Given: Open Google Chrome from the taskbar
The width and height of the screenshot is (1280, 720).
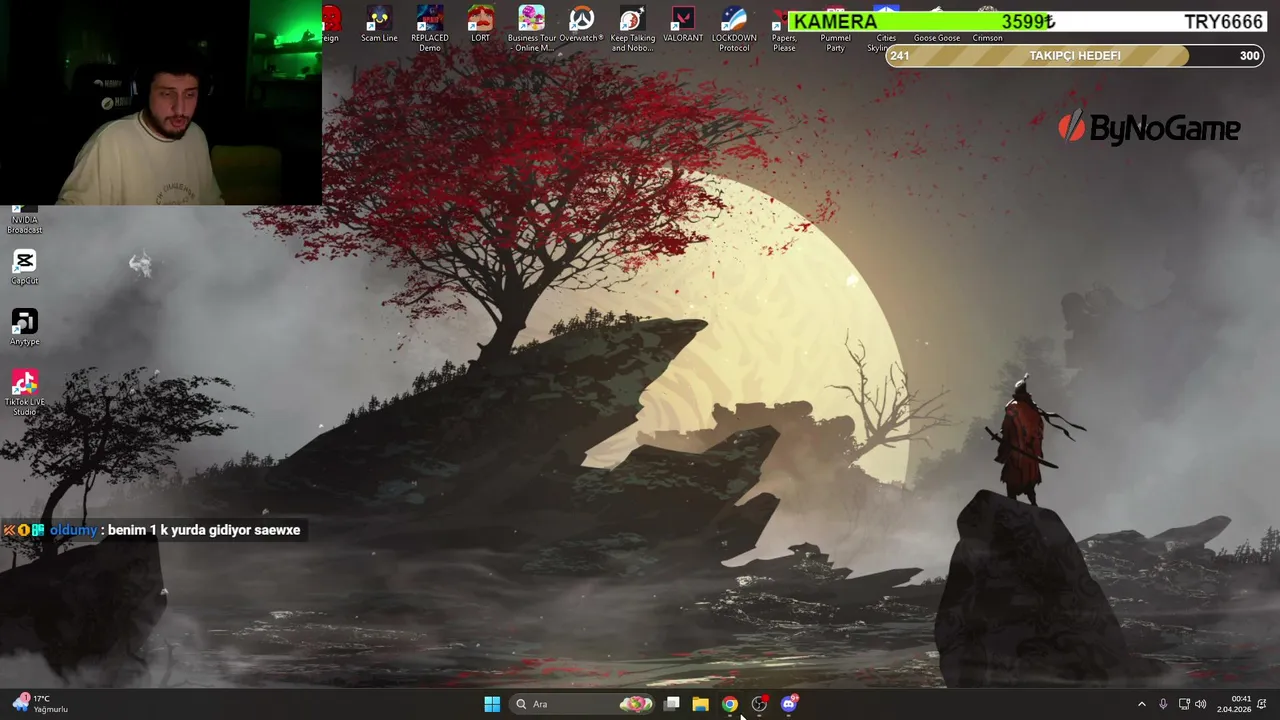Looking at the screenshot, I should coord(730,704).
